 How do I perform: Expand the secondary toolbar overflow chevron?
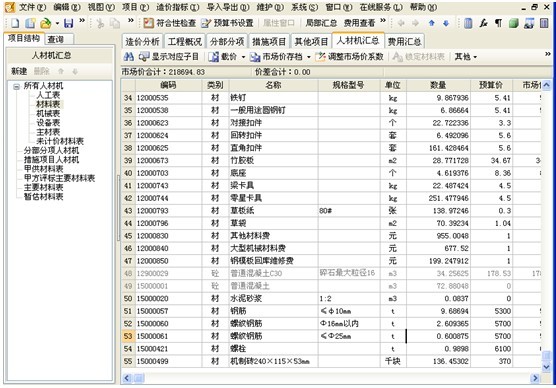point(548,54)
